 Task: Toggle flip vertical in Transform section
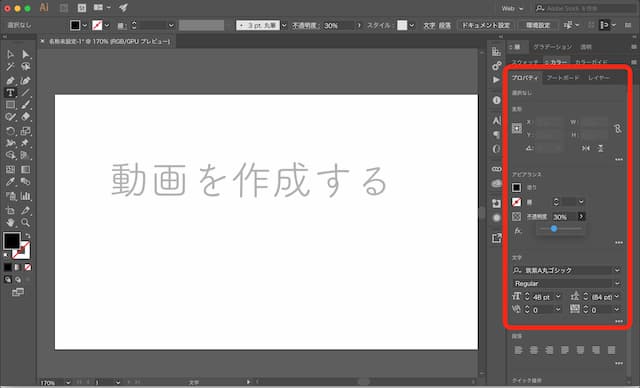(x=600, y=148)
